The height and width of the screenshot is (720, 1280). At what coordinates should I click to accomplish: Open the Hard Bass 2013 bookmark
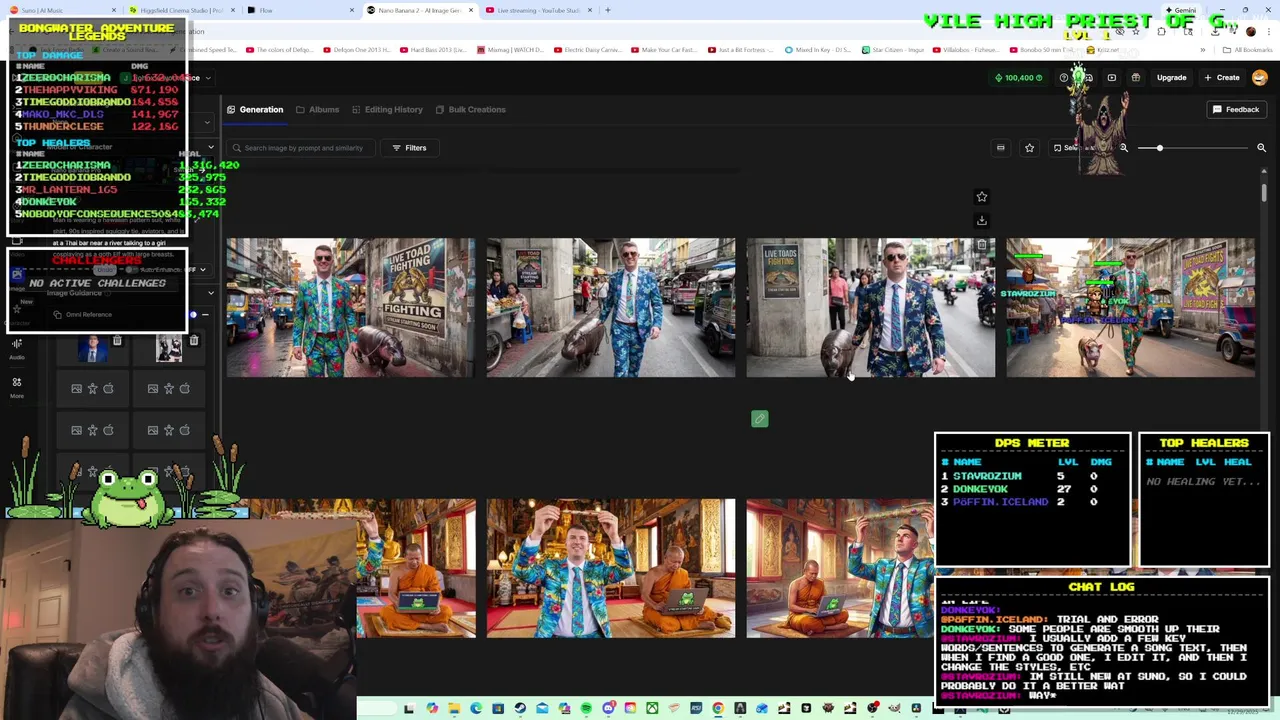coord(432,49)
